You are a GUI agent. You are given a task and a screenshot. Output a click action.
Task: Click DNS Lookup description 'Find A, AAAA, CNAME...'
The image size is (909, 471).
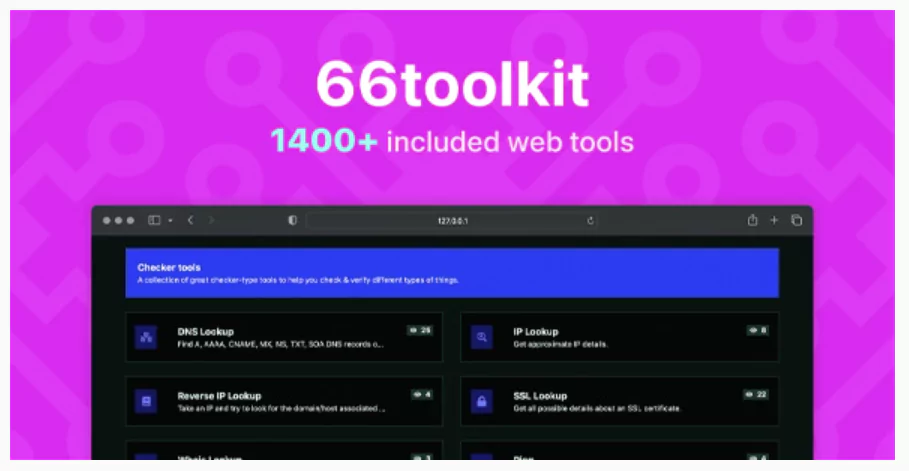coord(280,345)
